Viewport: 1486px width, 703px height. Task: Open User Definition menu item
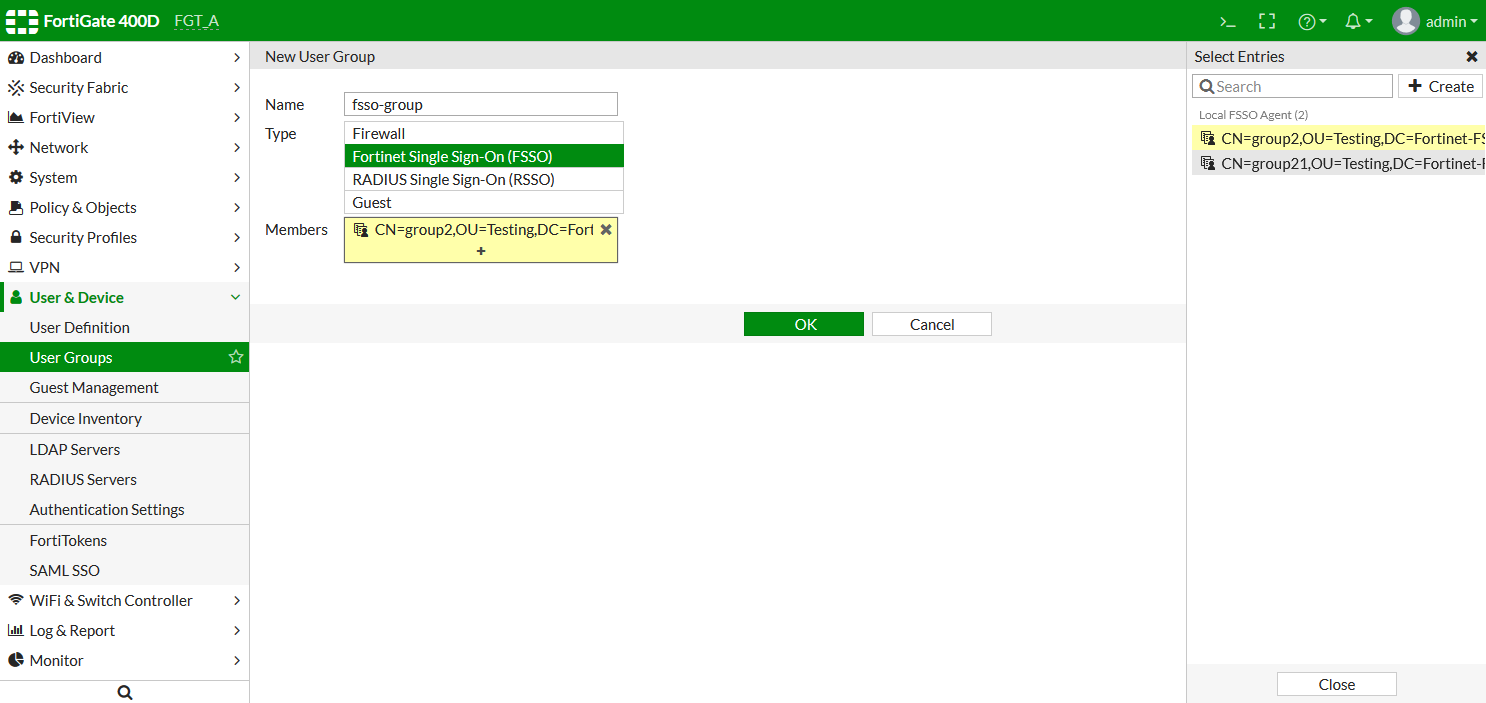click(x=125, y=327)
